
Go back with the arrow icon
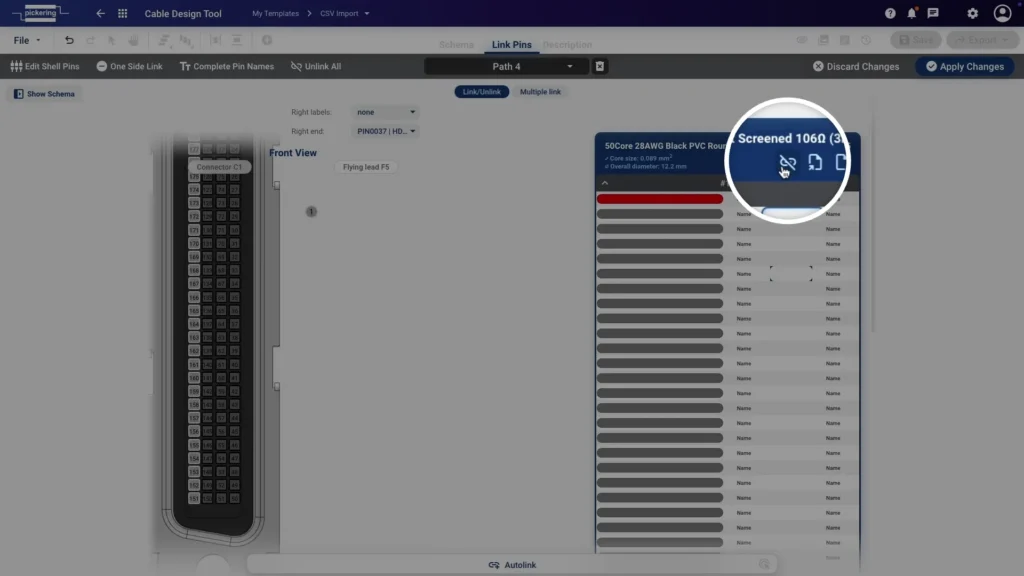[x=100, y=13]
